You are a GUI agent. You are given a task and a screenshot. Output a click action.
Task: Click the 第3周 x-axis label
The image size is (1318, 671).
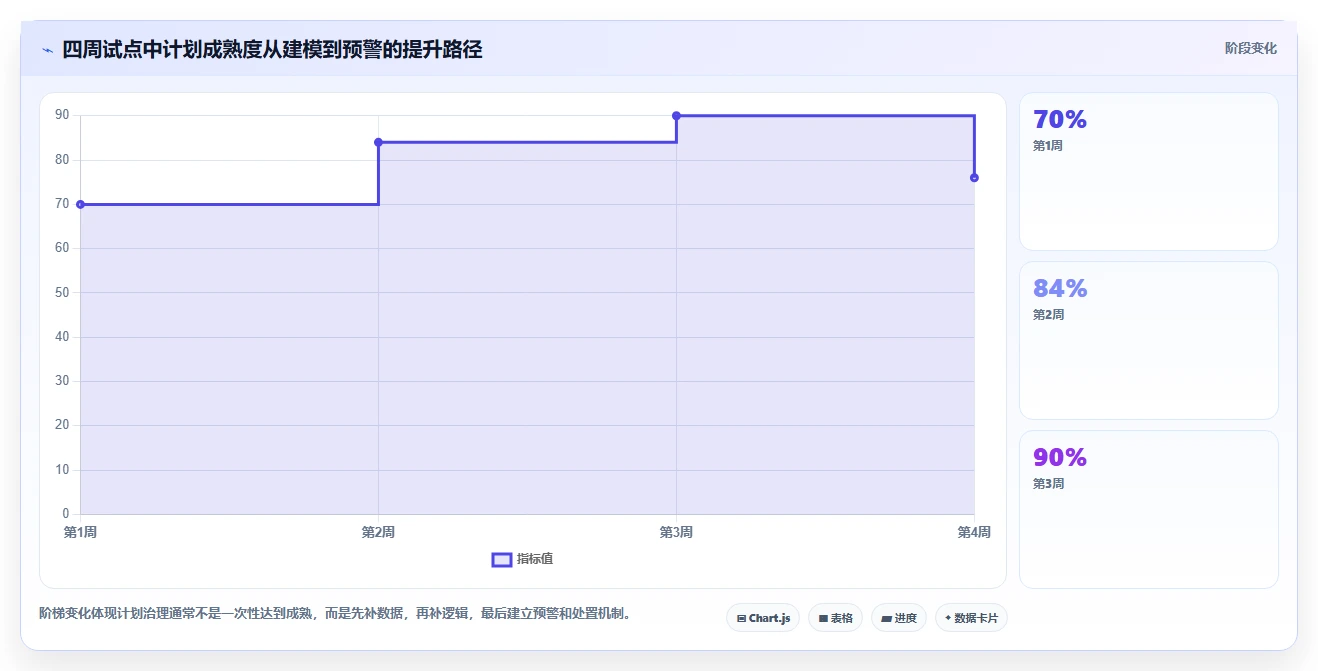[x=676, y=532]
